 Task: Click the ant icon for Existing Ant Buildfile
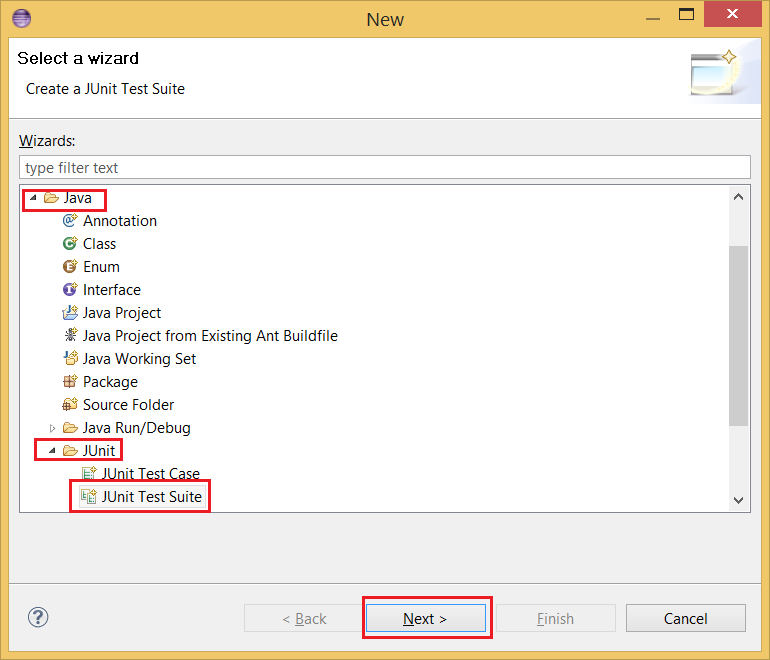pos(70,335)
